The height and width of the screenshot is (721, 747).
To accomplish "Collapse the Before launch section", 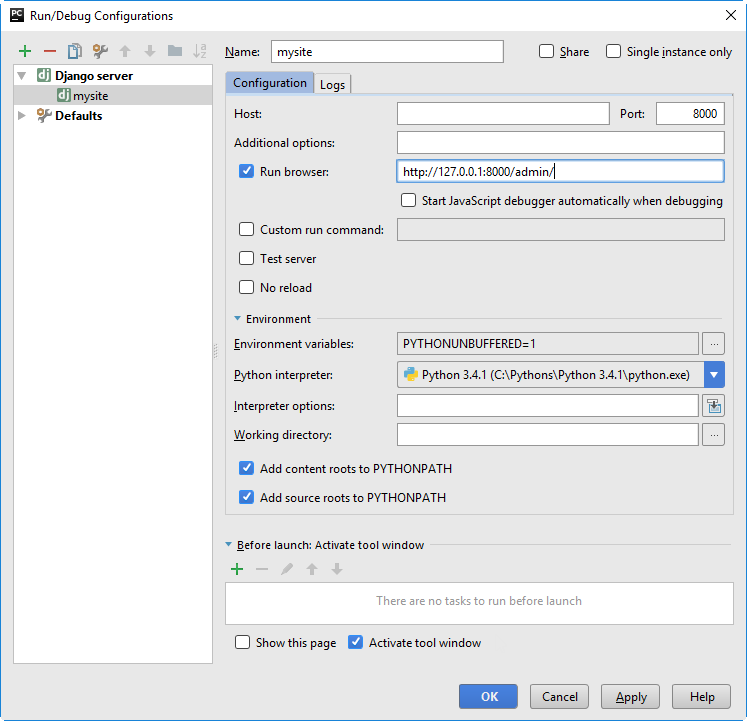I will coord(228,544).
